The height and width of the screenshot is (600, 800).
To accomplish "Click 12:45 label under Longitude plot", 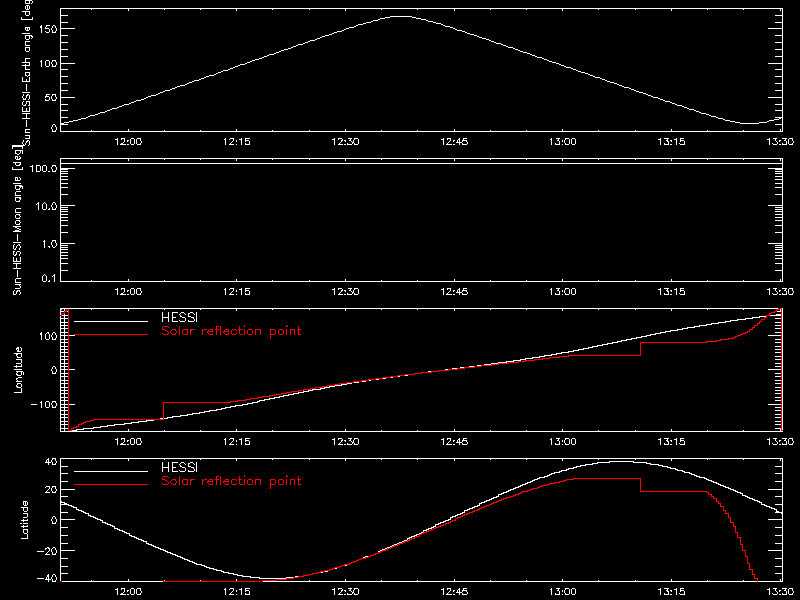I will [x=454, y=441].
